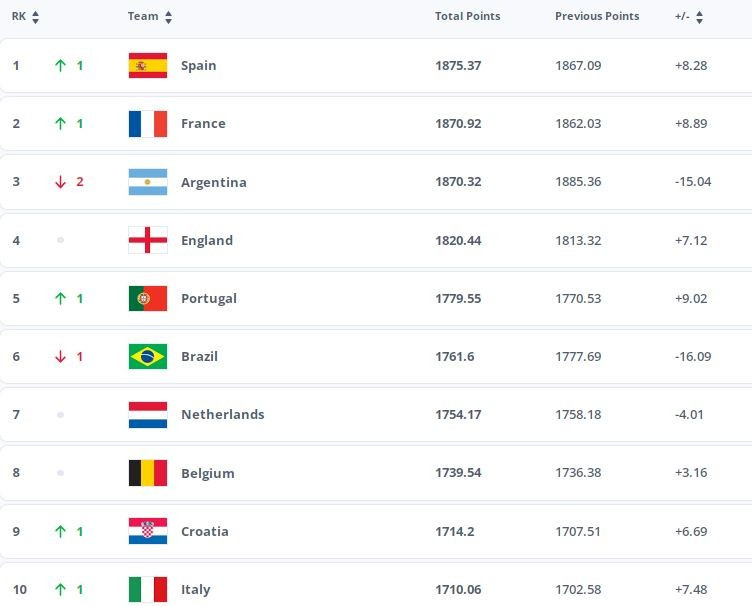This screenshot has width=752, height=606.
Task: Click the England flag icon
Action: point(148,240)
